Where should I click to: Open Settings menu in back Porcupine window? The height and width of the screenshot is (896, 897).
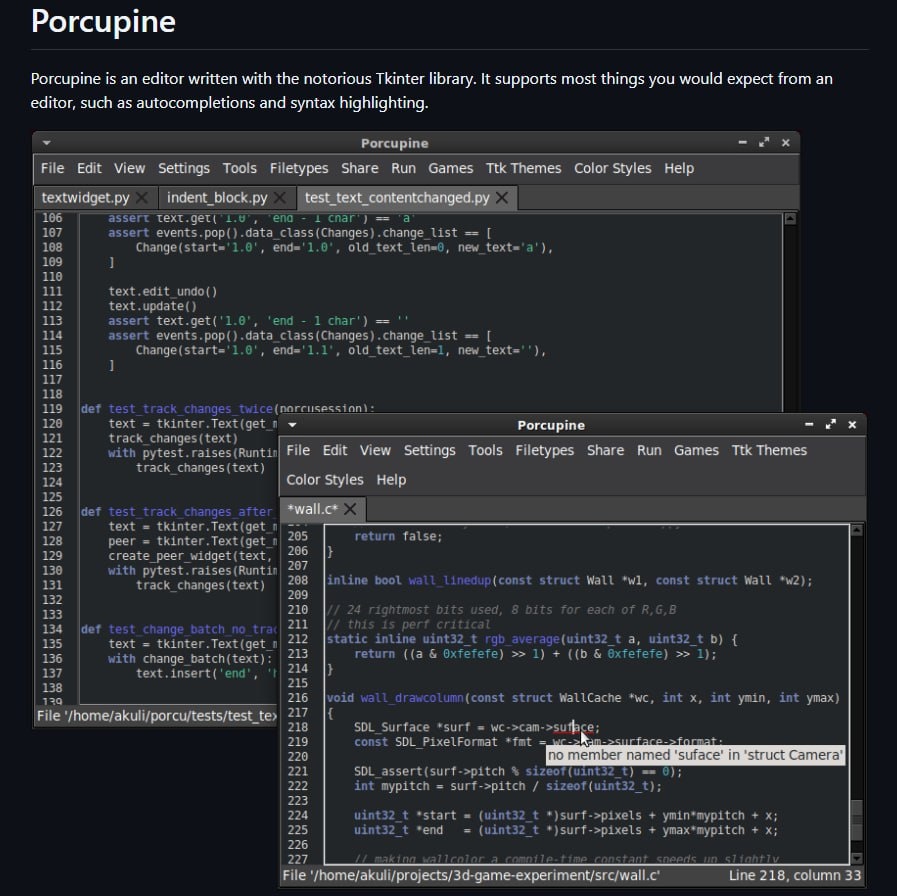tap(184, 168)
